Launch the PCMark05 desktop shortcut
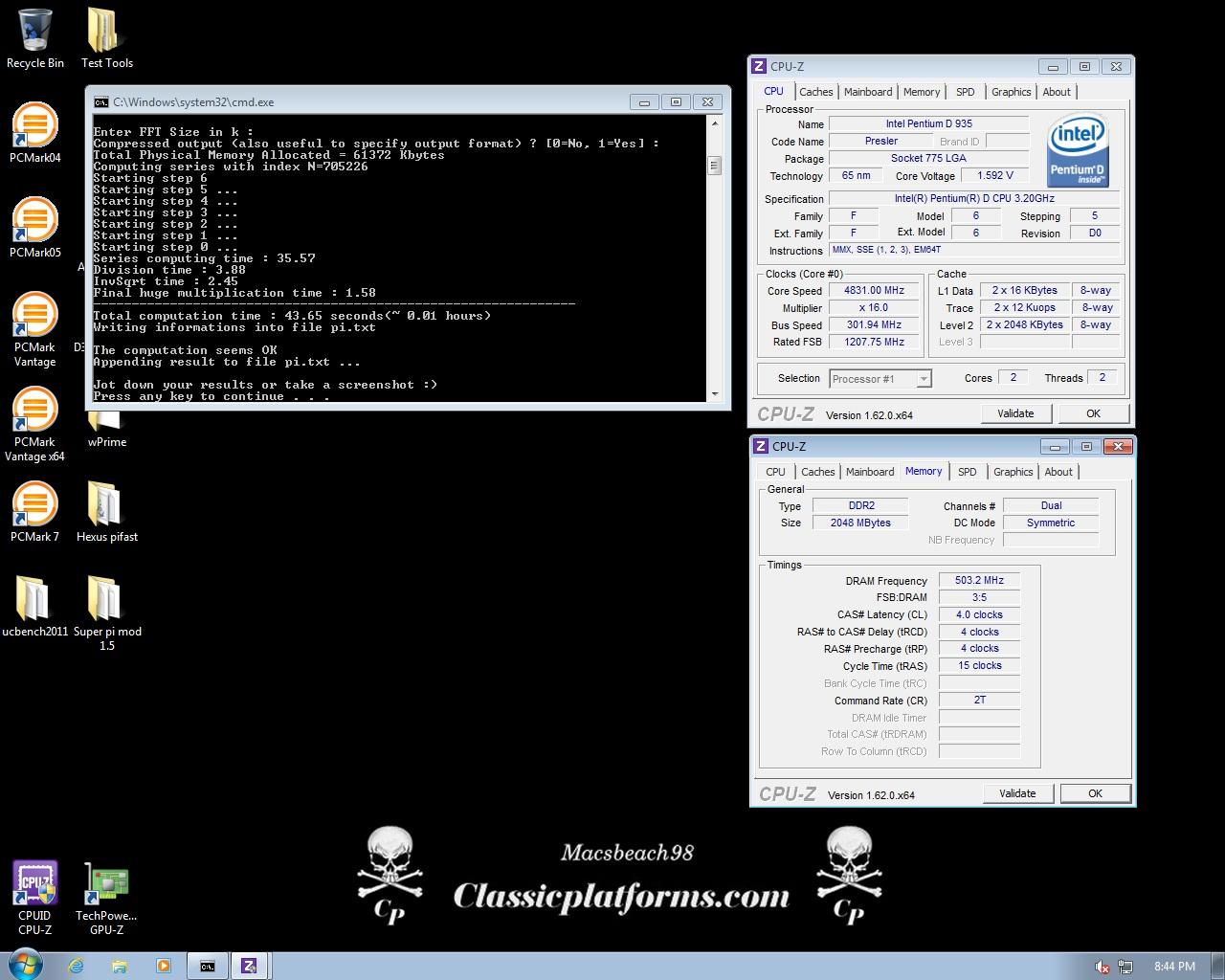1225x980 pixels. click(x=35, y=227)
